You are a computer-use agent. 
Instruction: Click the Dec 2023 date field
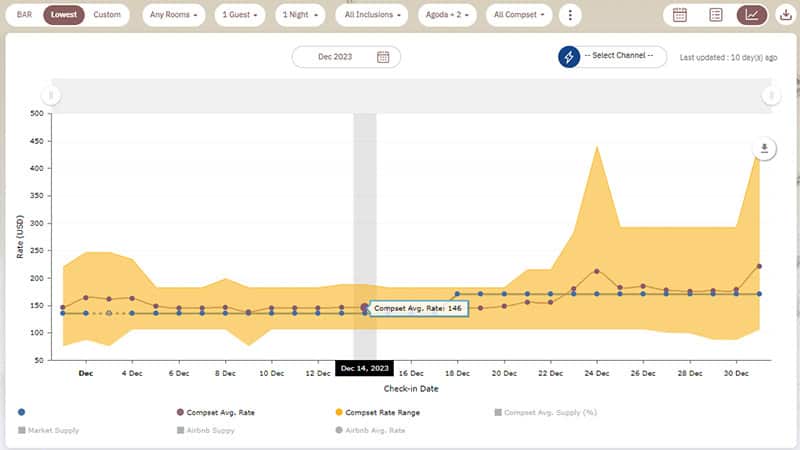tap(337, 57)
